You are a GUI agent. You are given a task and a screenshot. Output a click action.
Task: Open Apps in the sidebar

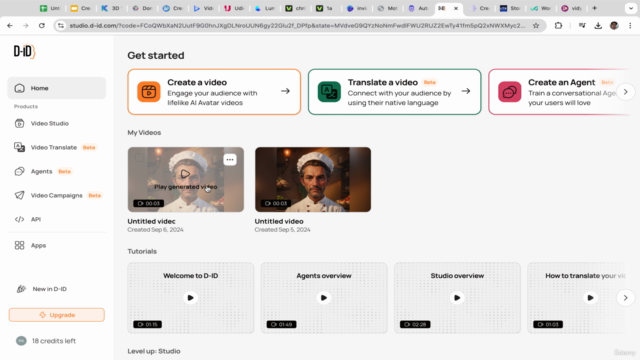(x=30, y=245)
